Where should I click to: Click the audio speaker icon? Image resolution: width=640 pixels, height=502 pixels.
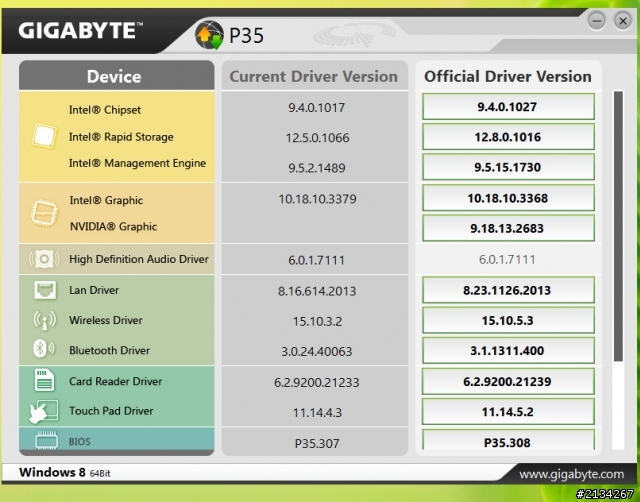pyautogui.click(x=44, y=259)
